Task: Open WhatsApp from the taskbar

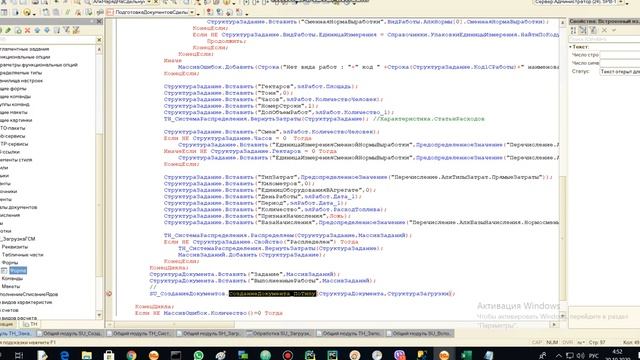Action: tap(198, 355)
